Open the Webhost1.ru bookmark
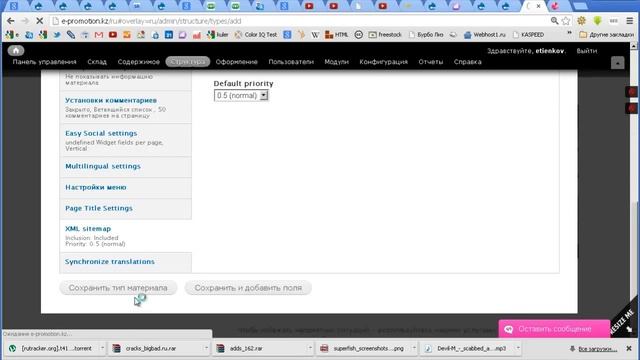The height and width of the screenshot is (360, 640). pyautogui.click(x=484, y=35)
